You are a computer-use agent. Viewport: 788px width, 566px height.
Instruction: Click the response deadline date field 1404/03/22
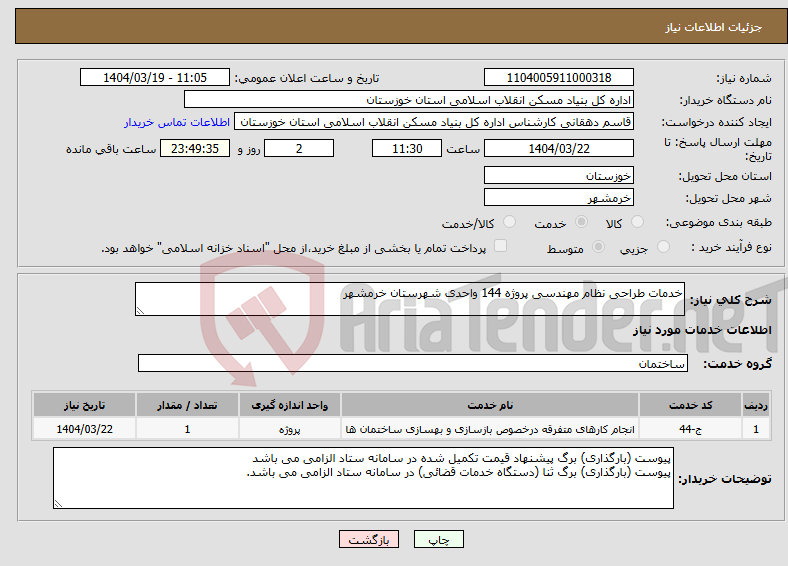click(558, 148)
